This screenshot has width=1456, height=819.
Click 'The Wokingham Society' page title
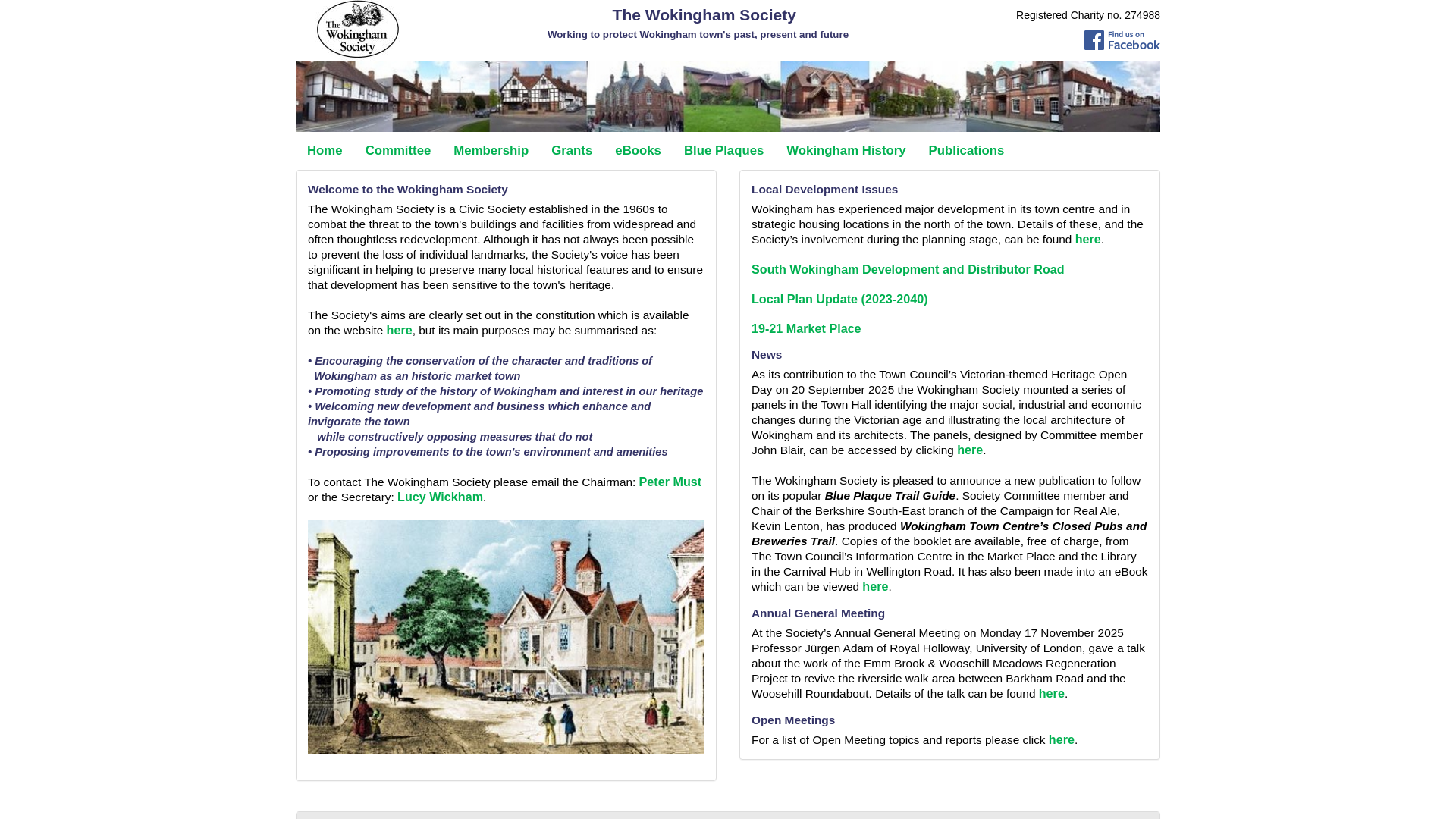pos(704,15)
